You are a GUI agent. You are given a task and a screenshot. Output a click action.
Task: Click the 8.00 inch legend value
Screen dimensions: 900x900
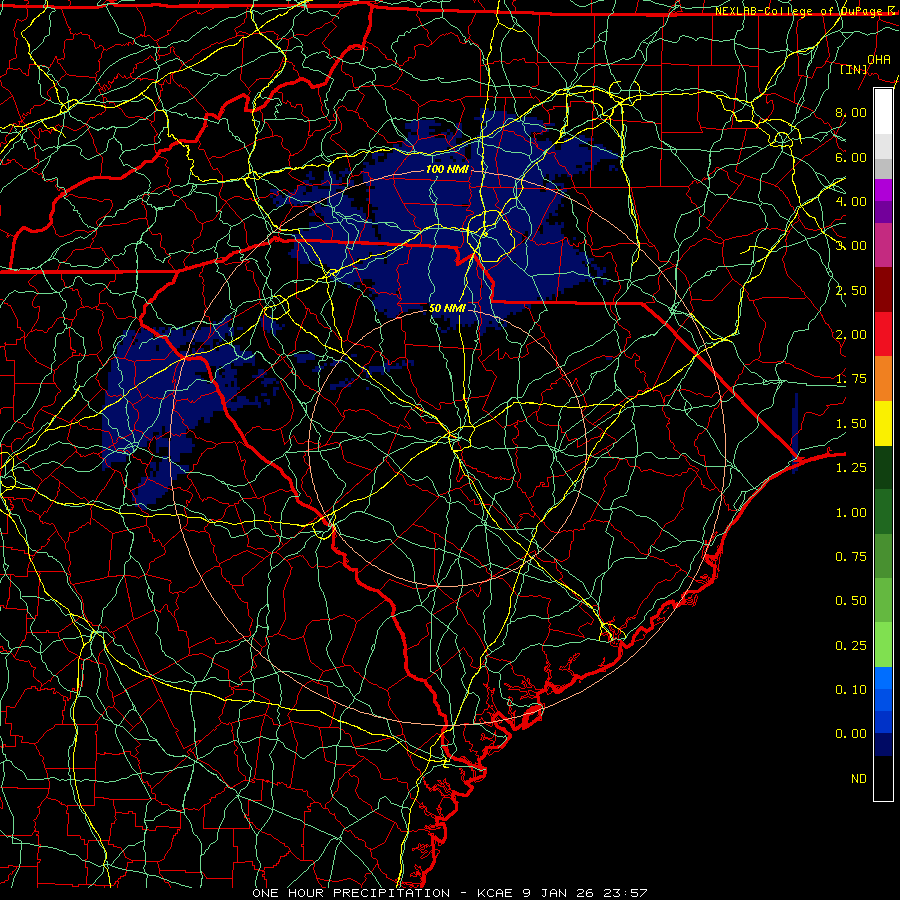pyautogui.click(x=851, y=112)
